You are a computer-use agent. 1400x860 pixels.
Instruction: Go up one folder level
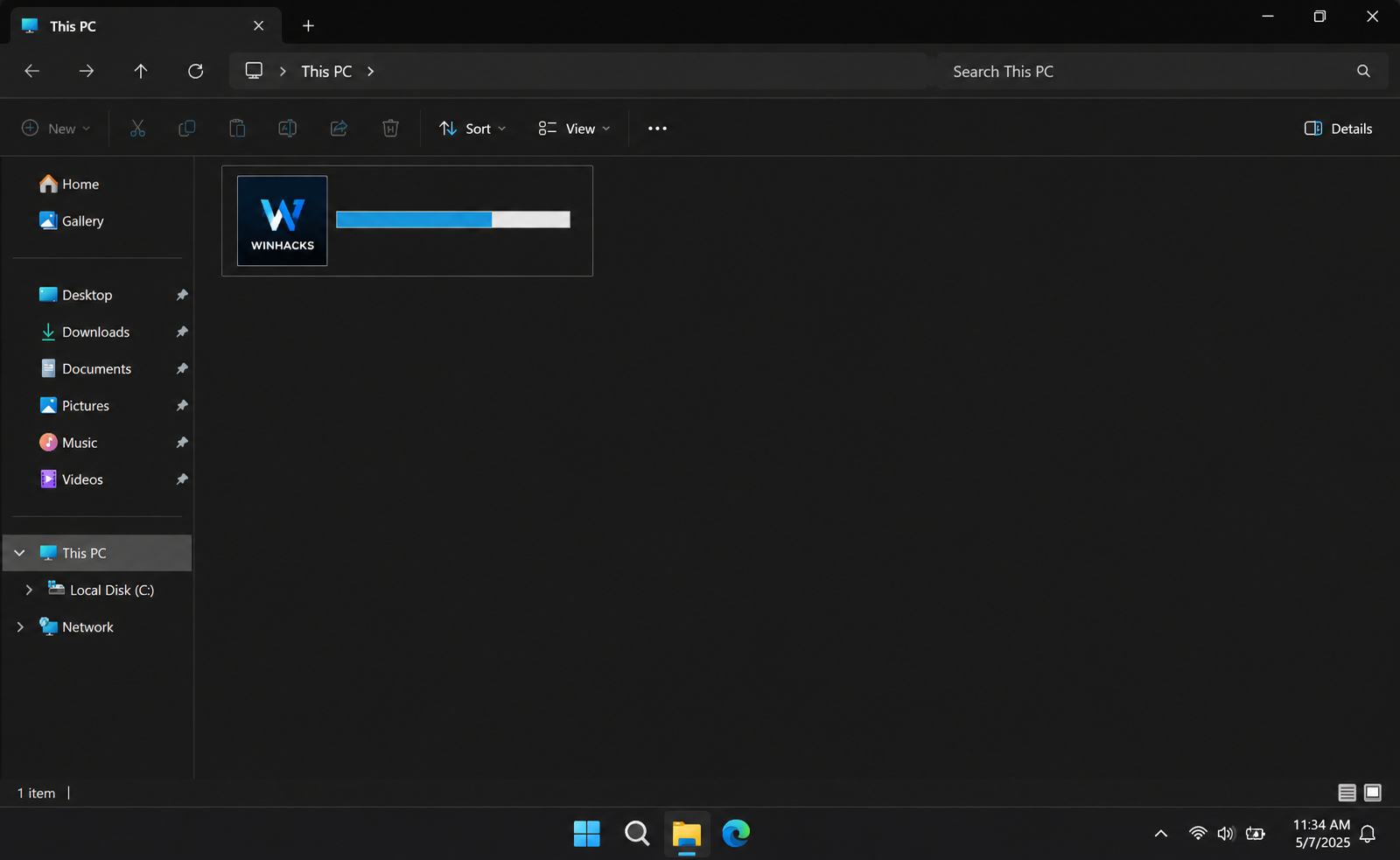[141, 71]
